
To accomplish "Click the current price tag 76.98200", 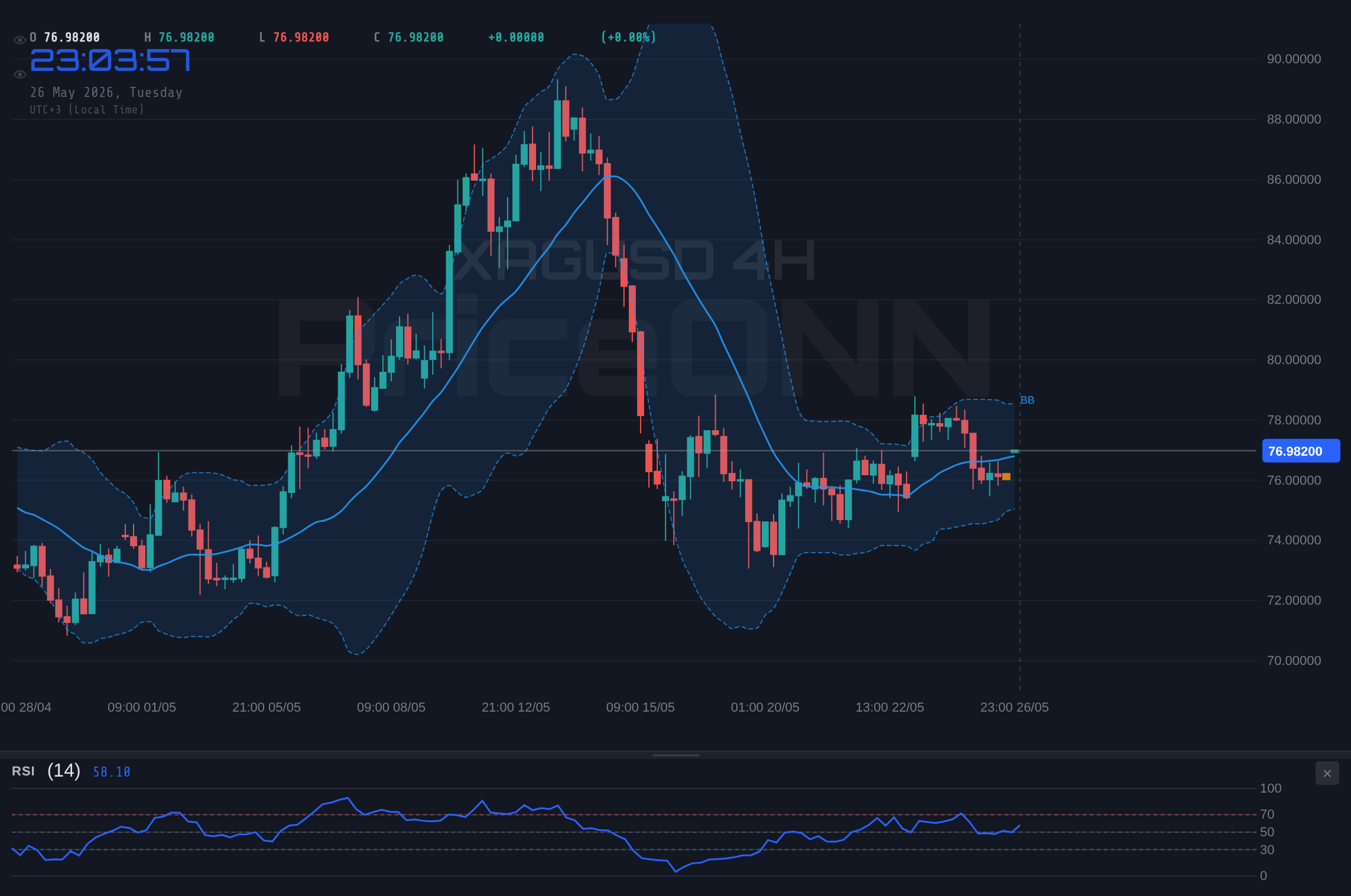I will coord(1300,451).
